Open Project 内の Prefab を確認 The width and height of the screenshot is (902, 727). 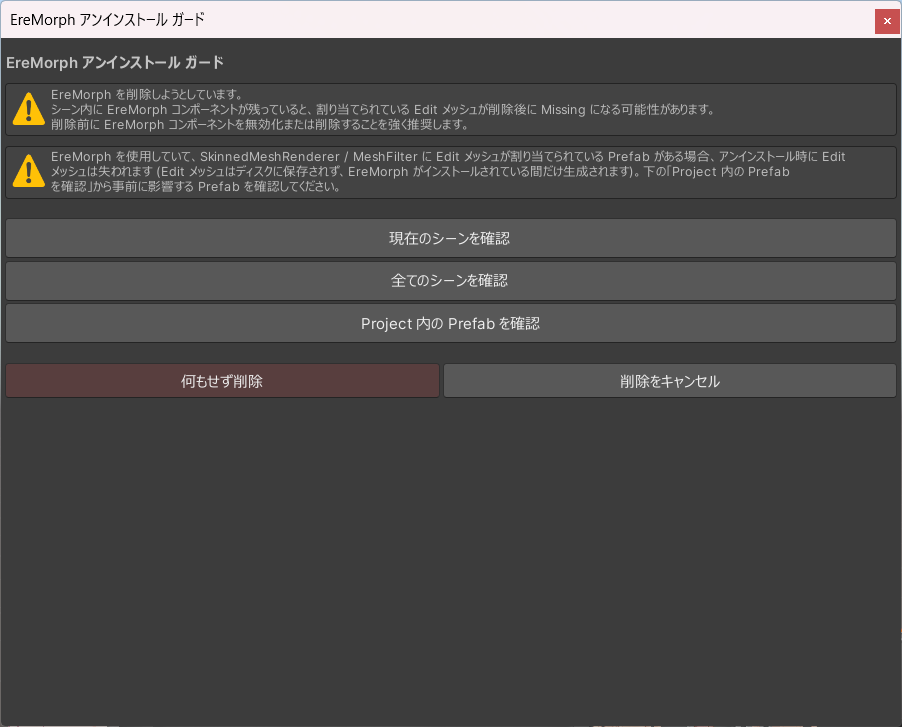(x=450, y=323)
